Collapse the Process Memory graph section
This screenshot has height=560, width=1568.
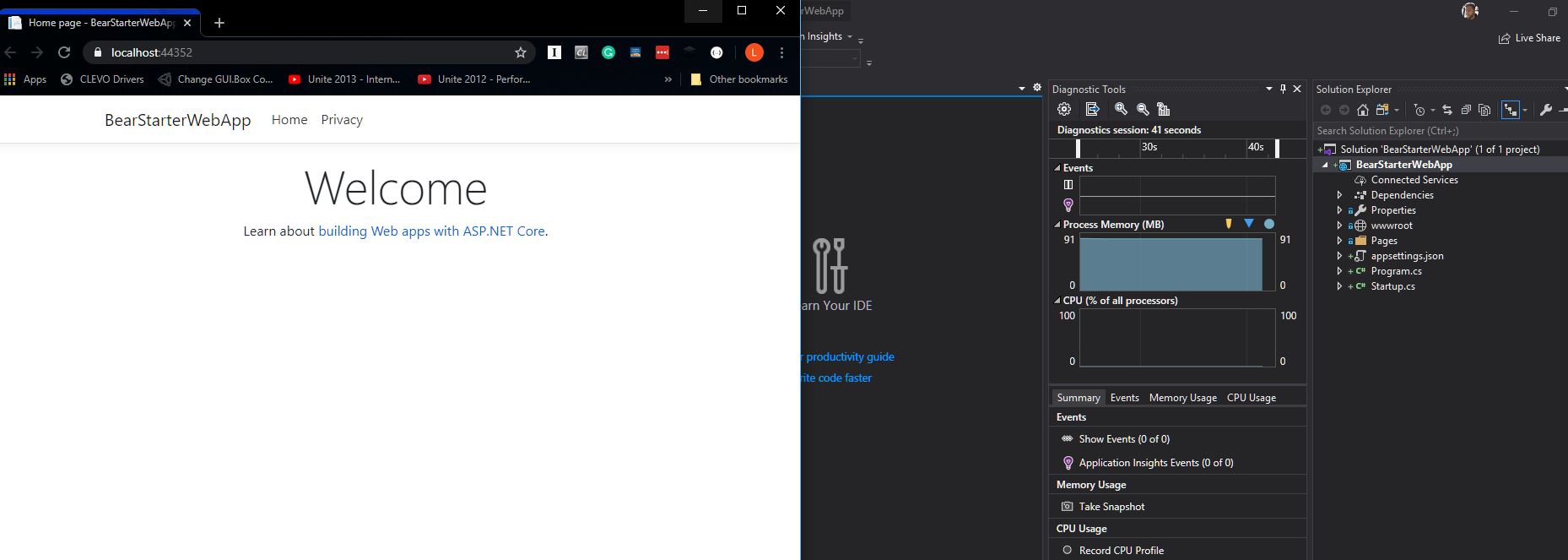pyautogui.click(x=1057, y=225)
